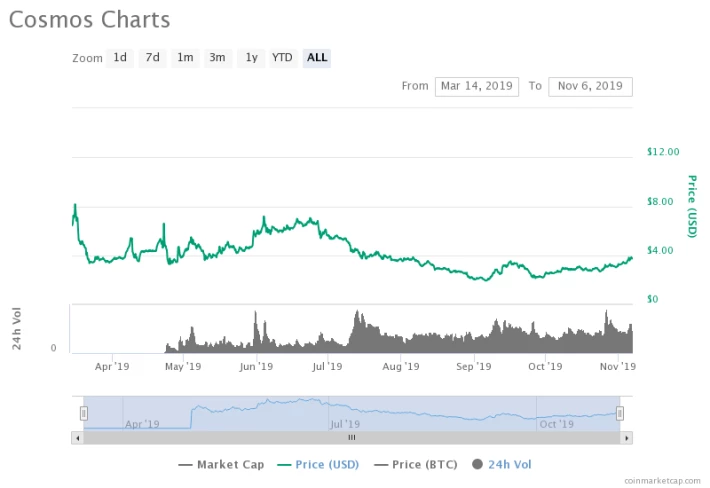Click the Zoom label

tap(87, 58)
